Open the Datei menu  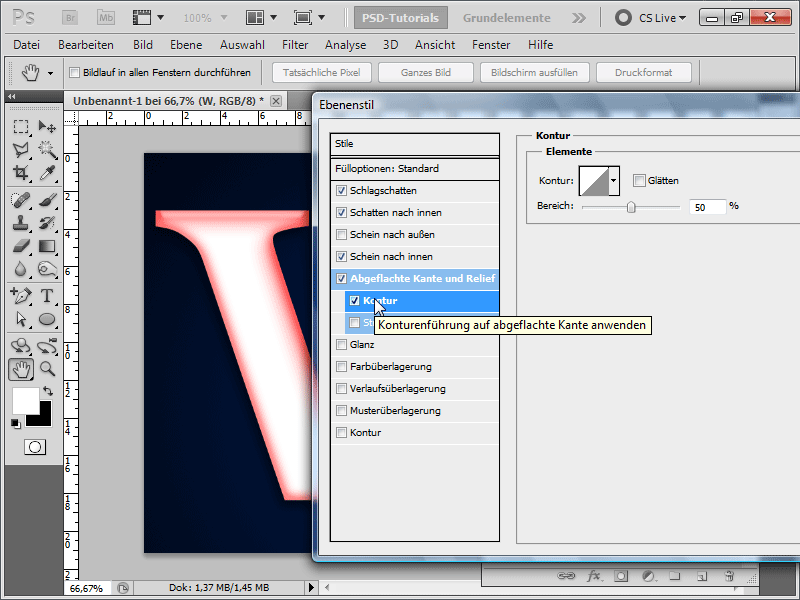[x=27, y=45]
